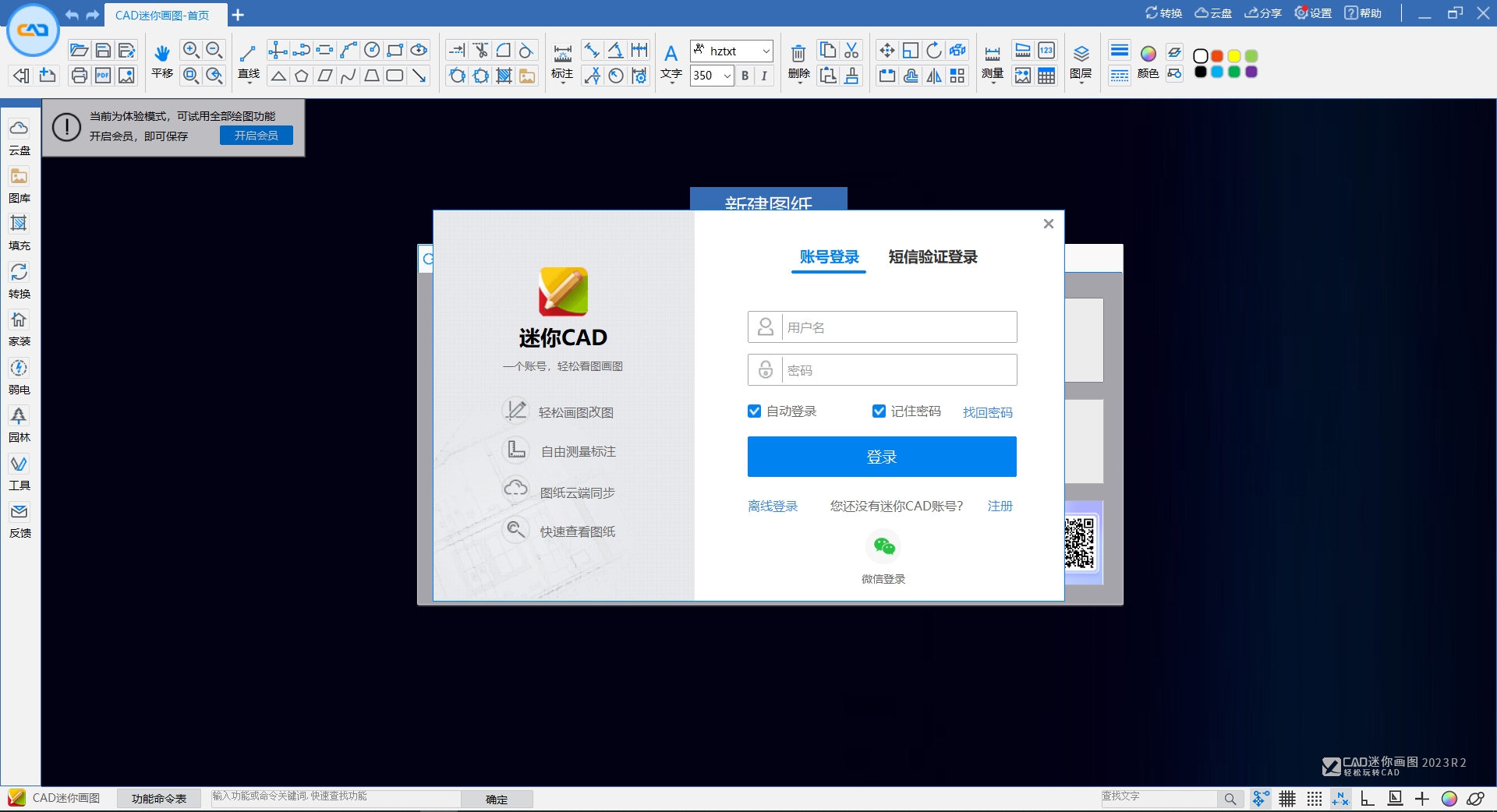This screenshot has height=812, width=1497.
Task: Click the 密码 password input field
Action: [883, 369]
